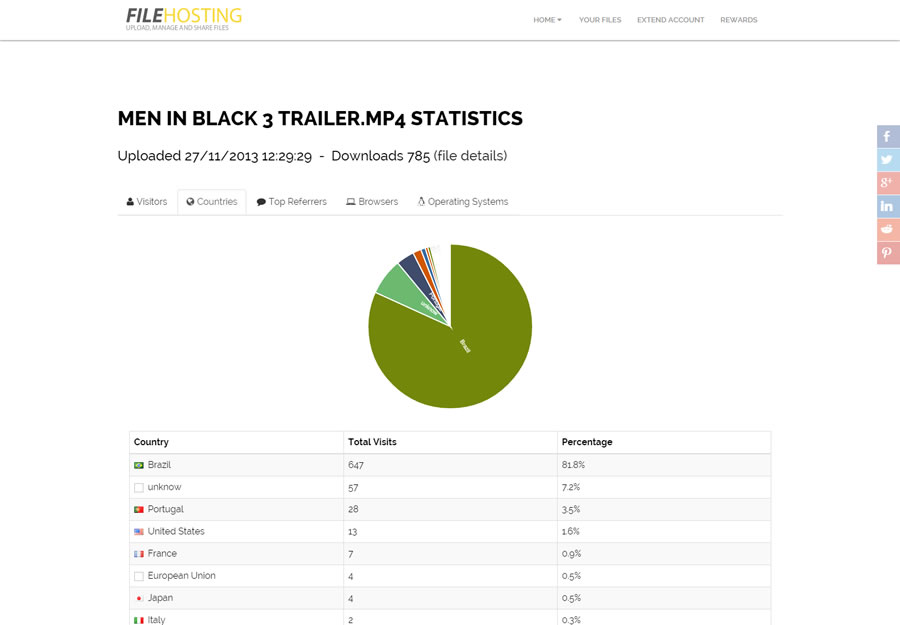The height and width of the screenshot is (625, 900).
Task: Click the 3.5% percentage cell
Action: point(571,510)
